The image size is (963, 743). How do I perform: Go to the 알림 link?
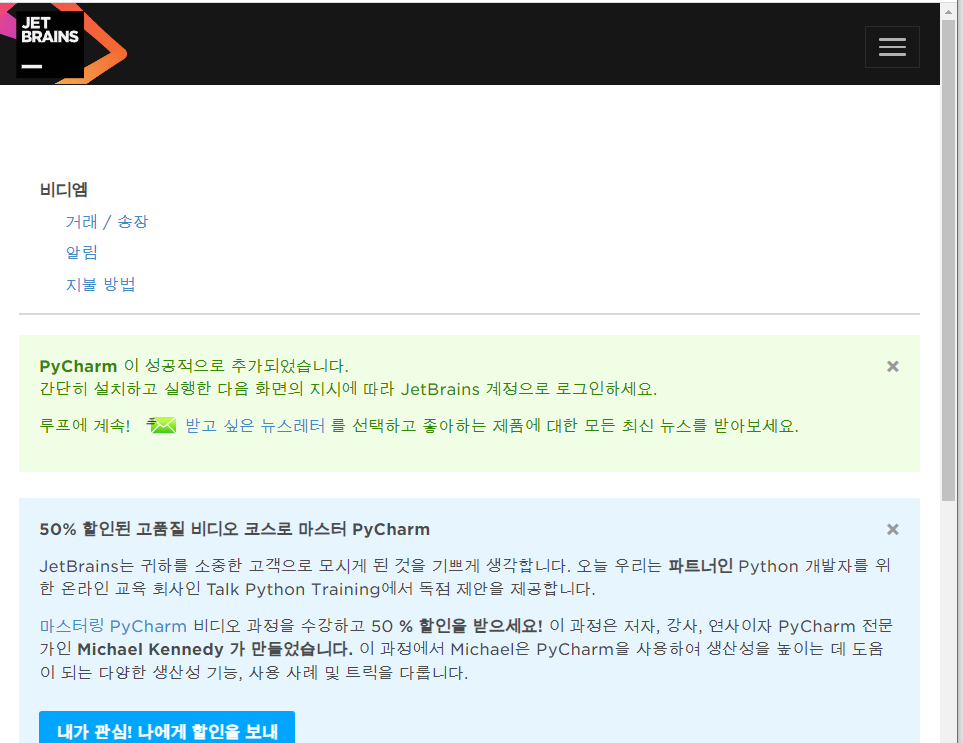(x=82, y=252)
